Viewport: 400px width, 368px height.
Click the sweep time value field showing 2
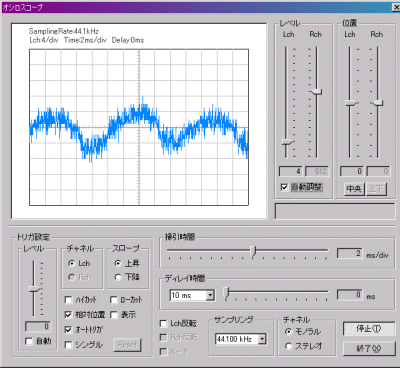(349, 253)
